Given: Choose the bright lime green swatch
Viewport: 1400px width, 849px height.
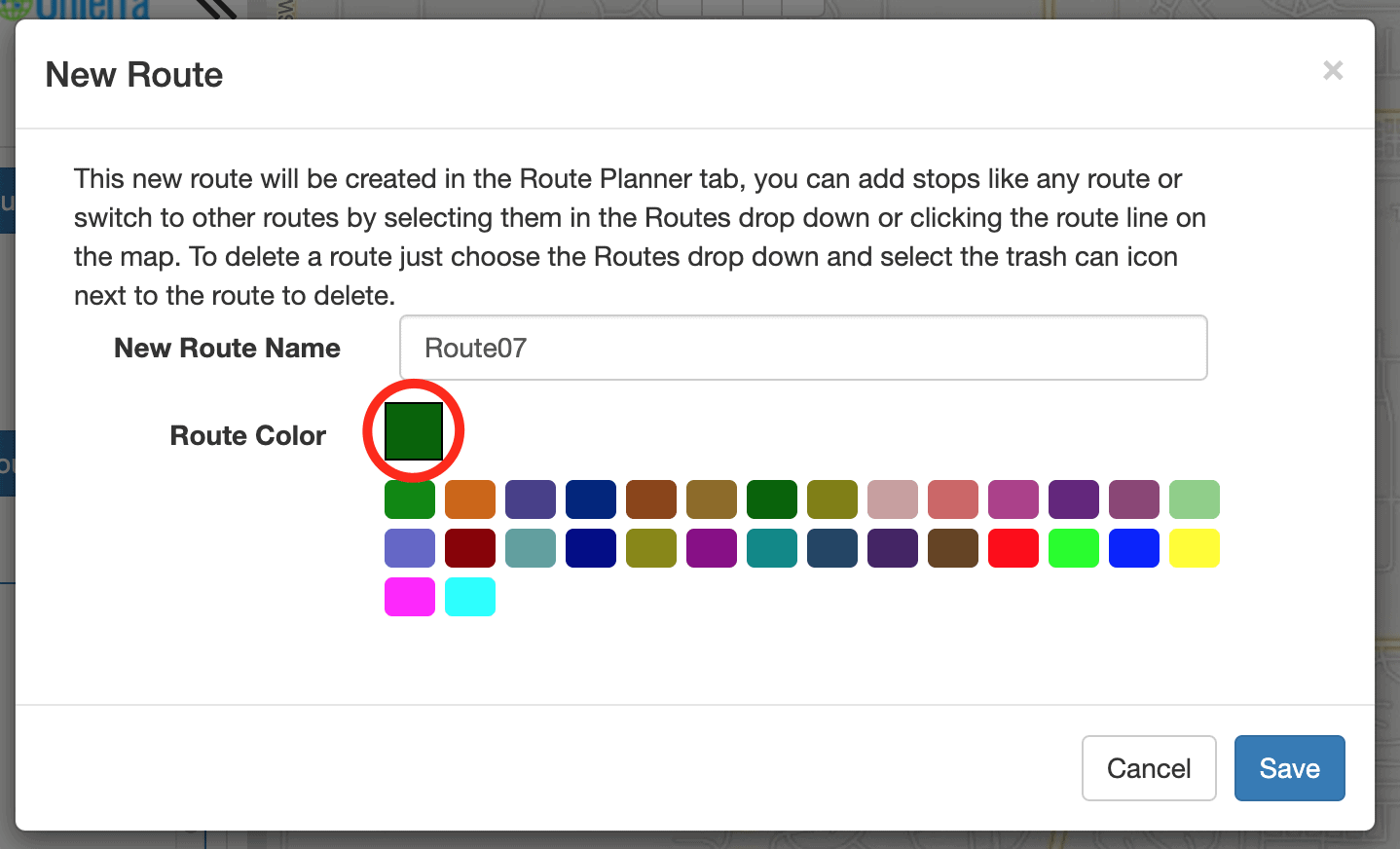Looking at the screenshot, I should 1074,548.
